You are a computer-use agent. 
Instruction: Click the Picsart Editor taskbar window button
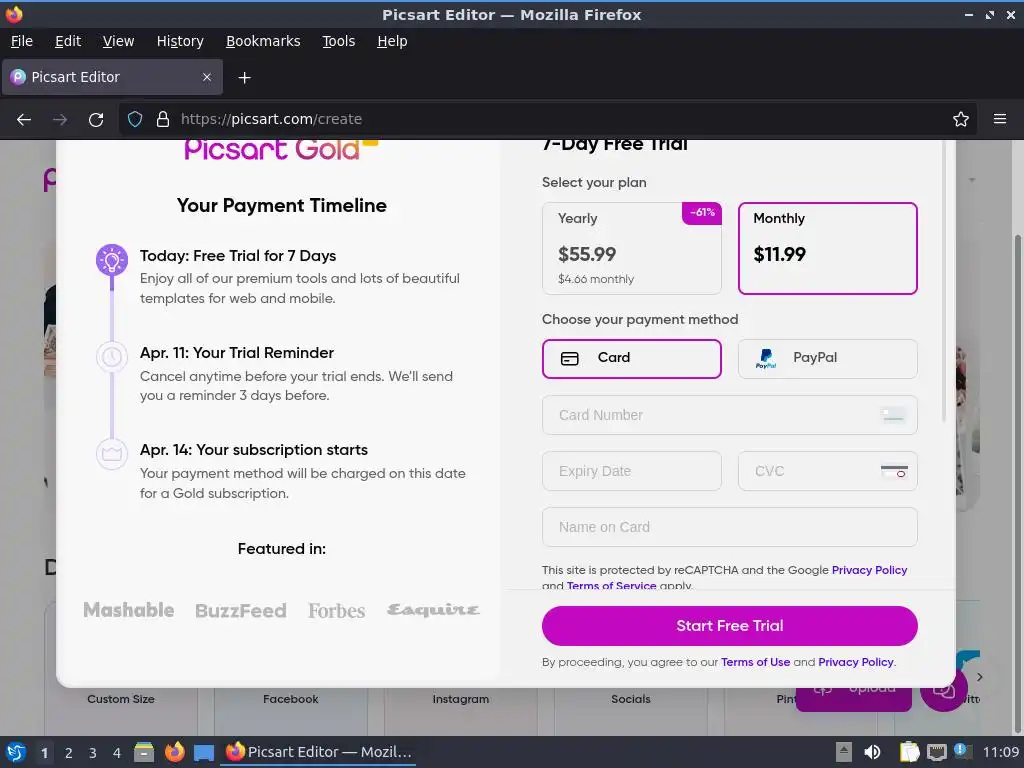click(x=319, y=752)
